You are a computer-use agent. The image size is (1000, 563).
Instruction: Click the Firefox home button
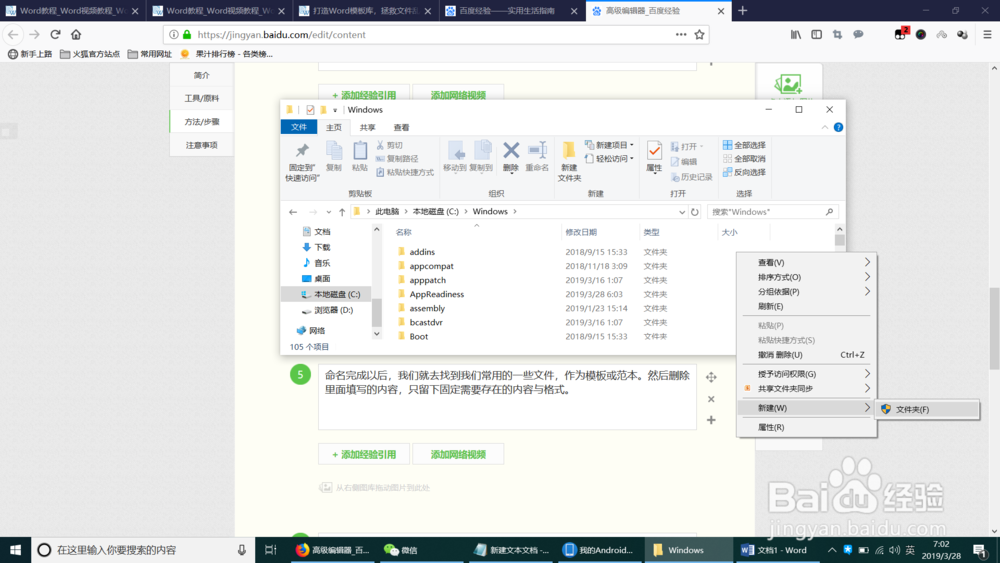pyautogui.click(x=76, y=34)
